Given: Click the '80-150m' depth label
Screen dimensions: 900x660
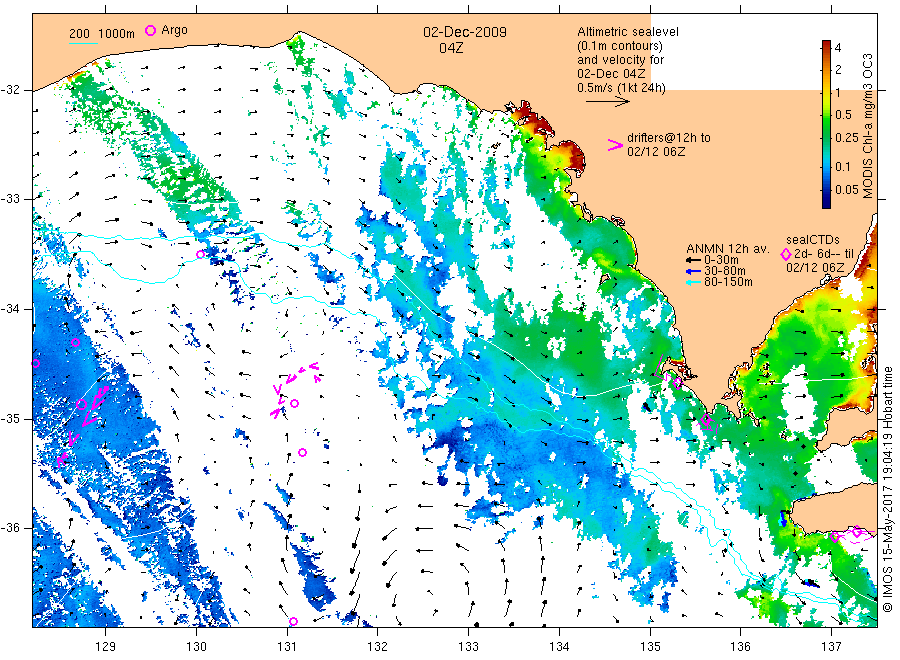Looking at the screenshot, I should (x=728, y=282).
